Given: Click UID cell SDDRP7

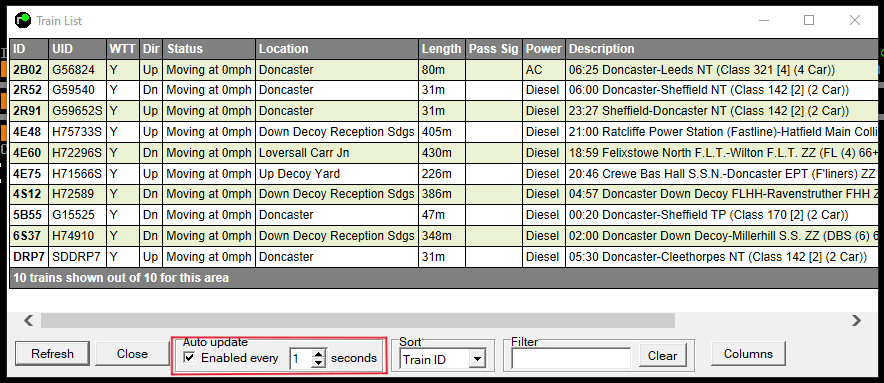Looking at the screenshot, I should (78, 257).
